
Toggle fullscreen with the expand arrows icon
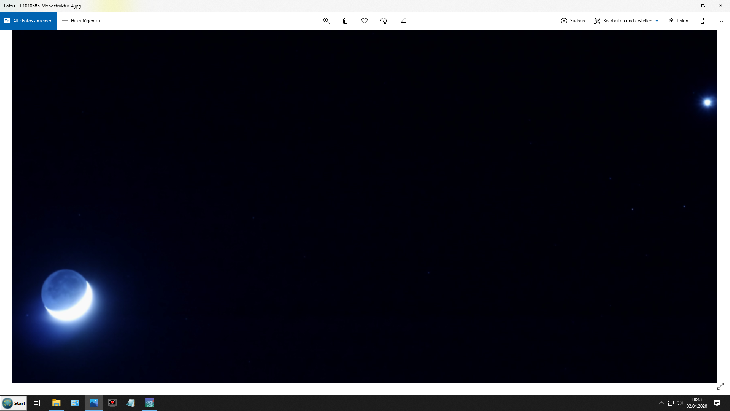720,386
